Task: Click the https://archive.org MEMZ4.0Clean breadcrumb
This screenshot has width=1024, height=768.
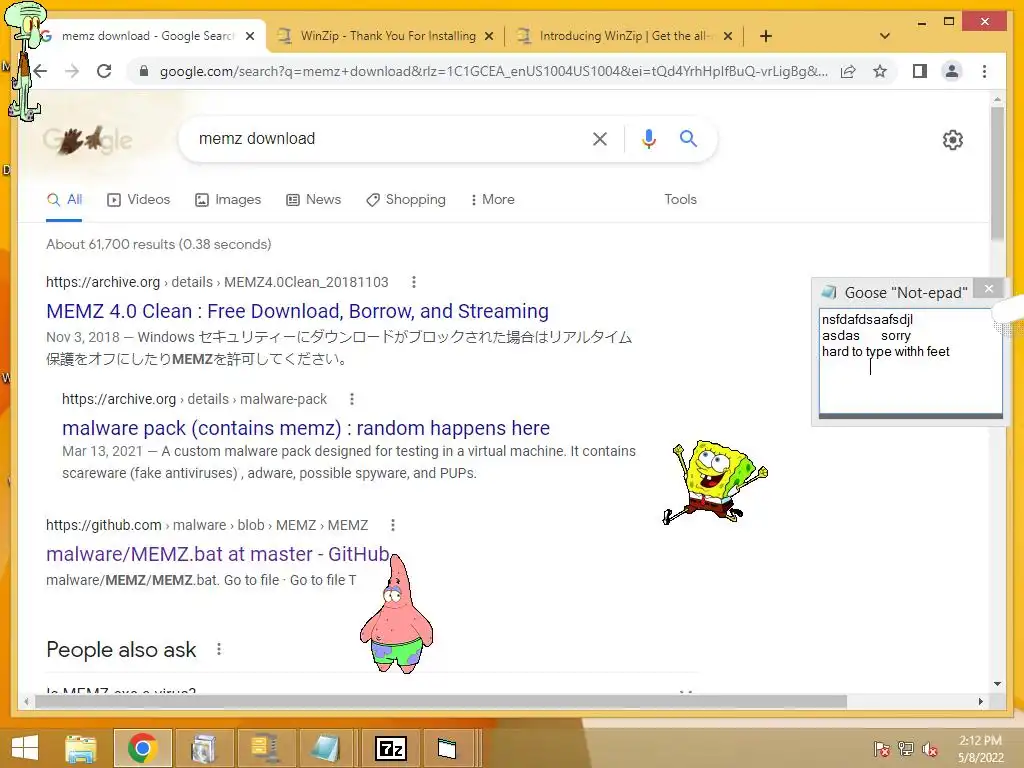Action: pos(217,282)
